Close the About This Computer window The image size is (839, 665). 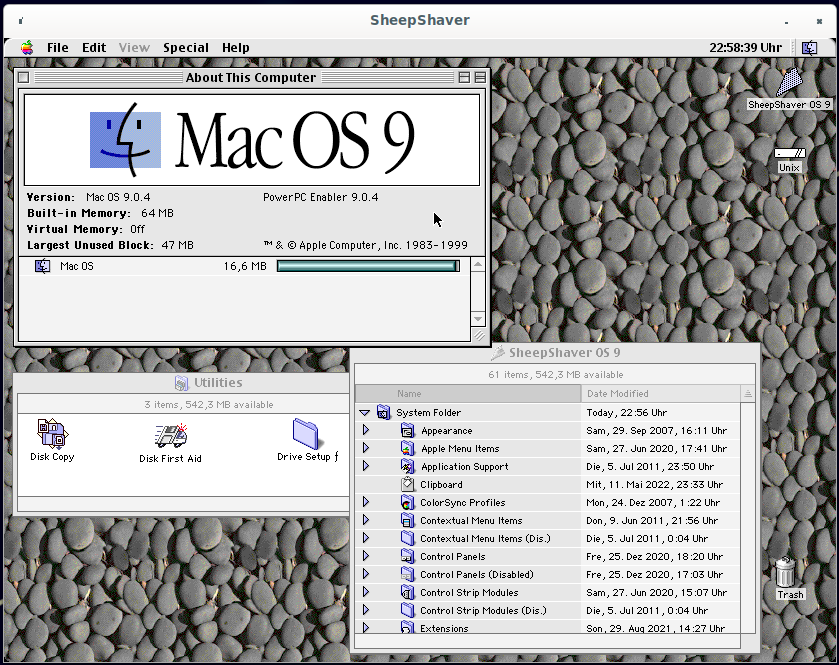click(x=24, y=78)
